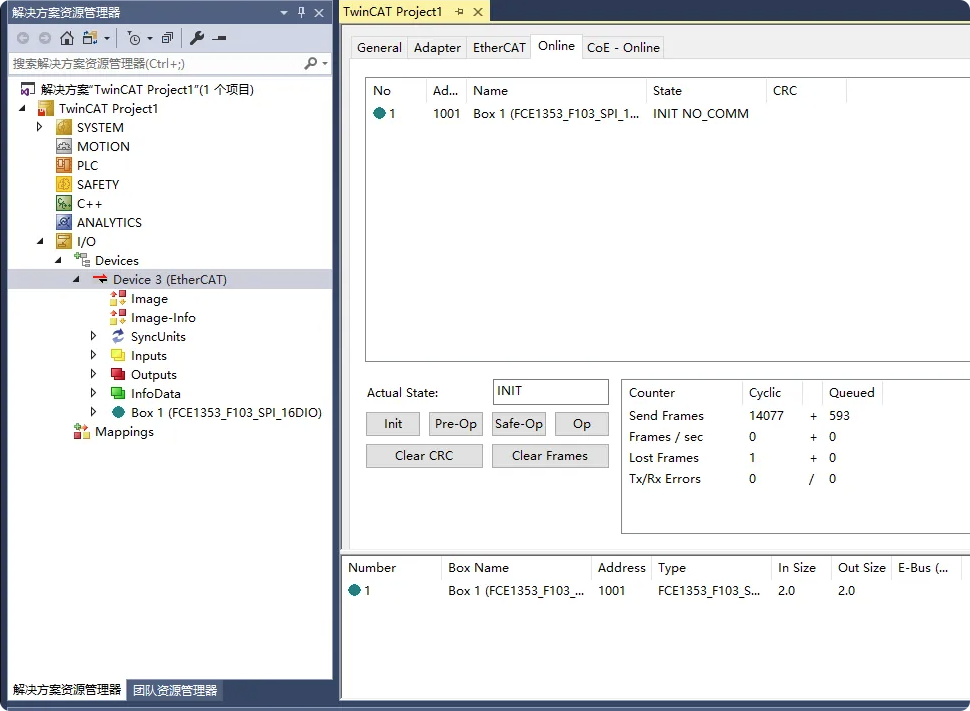The image size is (970, 711).
Task: Click the Forward navigation arrow in Solution Explorer
Action: [x=45, y=38]
